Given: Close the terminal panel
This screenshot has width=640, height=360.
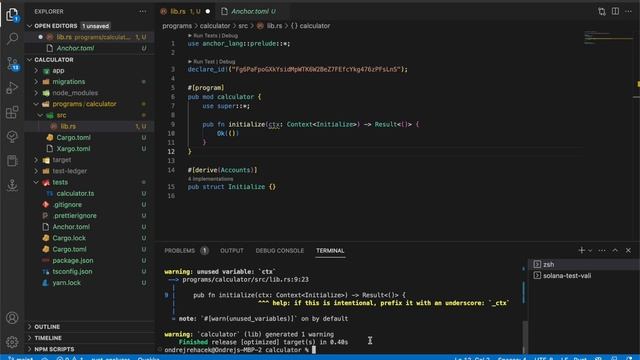Looking at the screenshot, I should [628, 250].
